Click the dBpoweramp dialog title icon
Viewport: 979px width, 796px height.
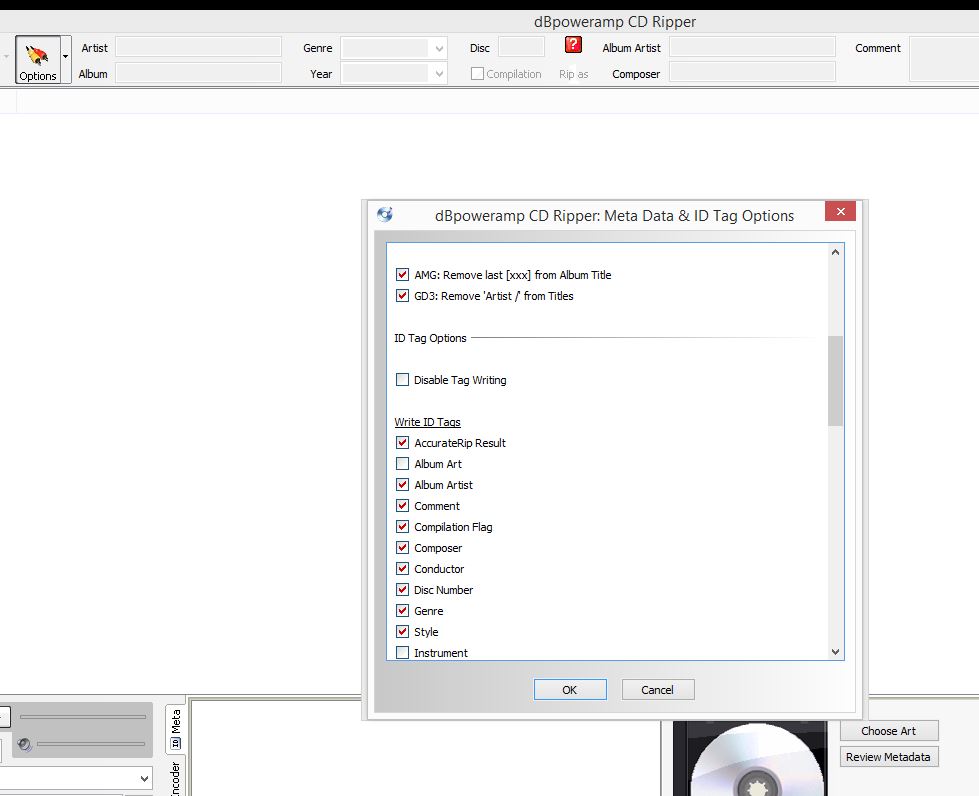point(385,215)
